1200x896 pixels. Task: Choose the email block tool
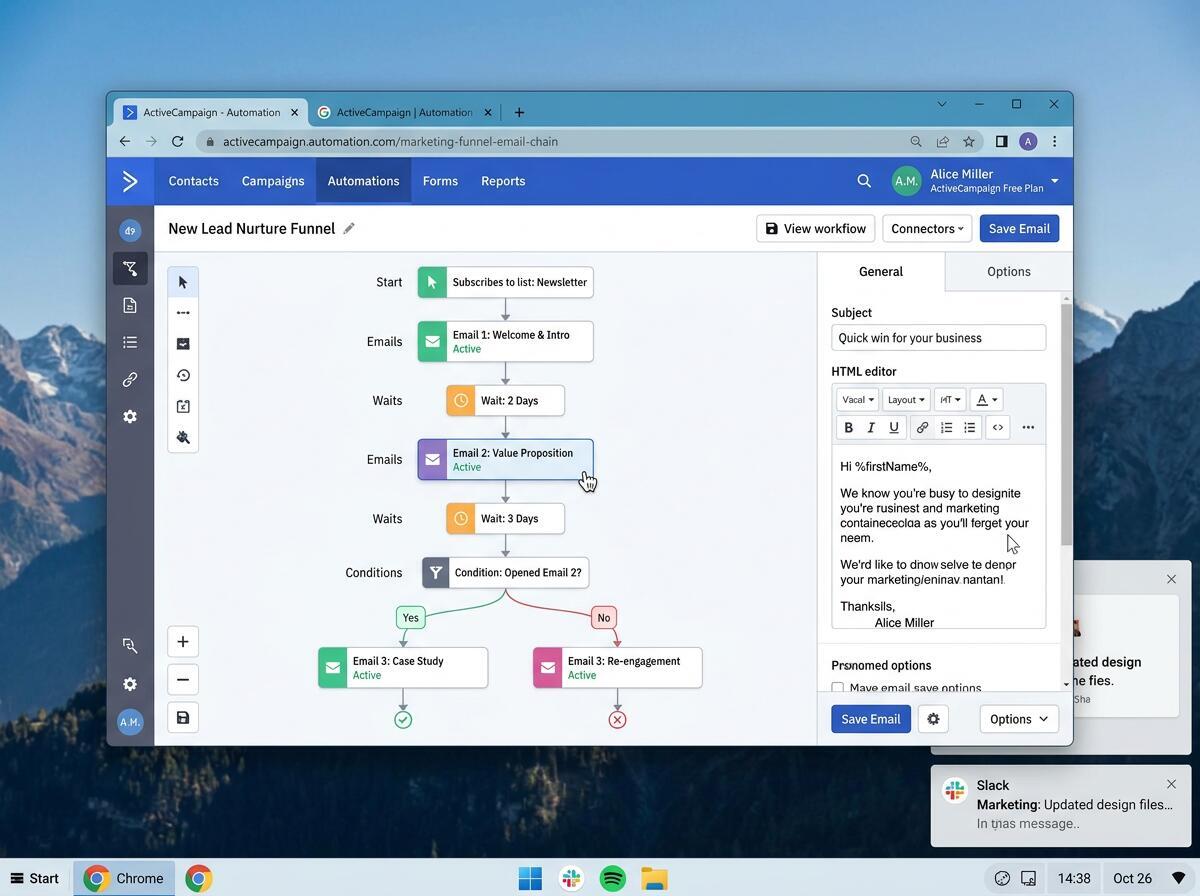183,344
